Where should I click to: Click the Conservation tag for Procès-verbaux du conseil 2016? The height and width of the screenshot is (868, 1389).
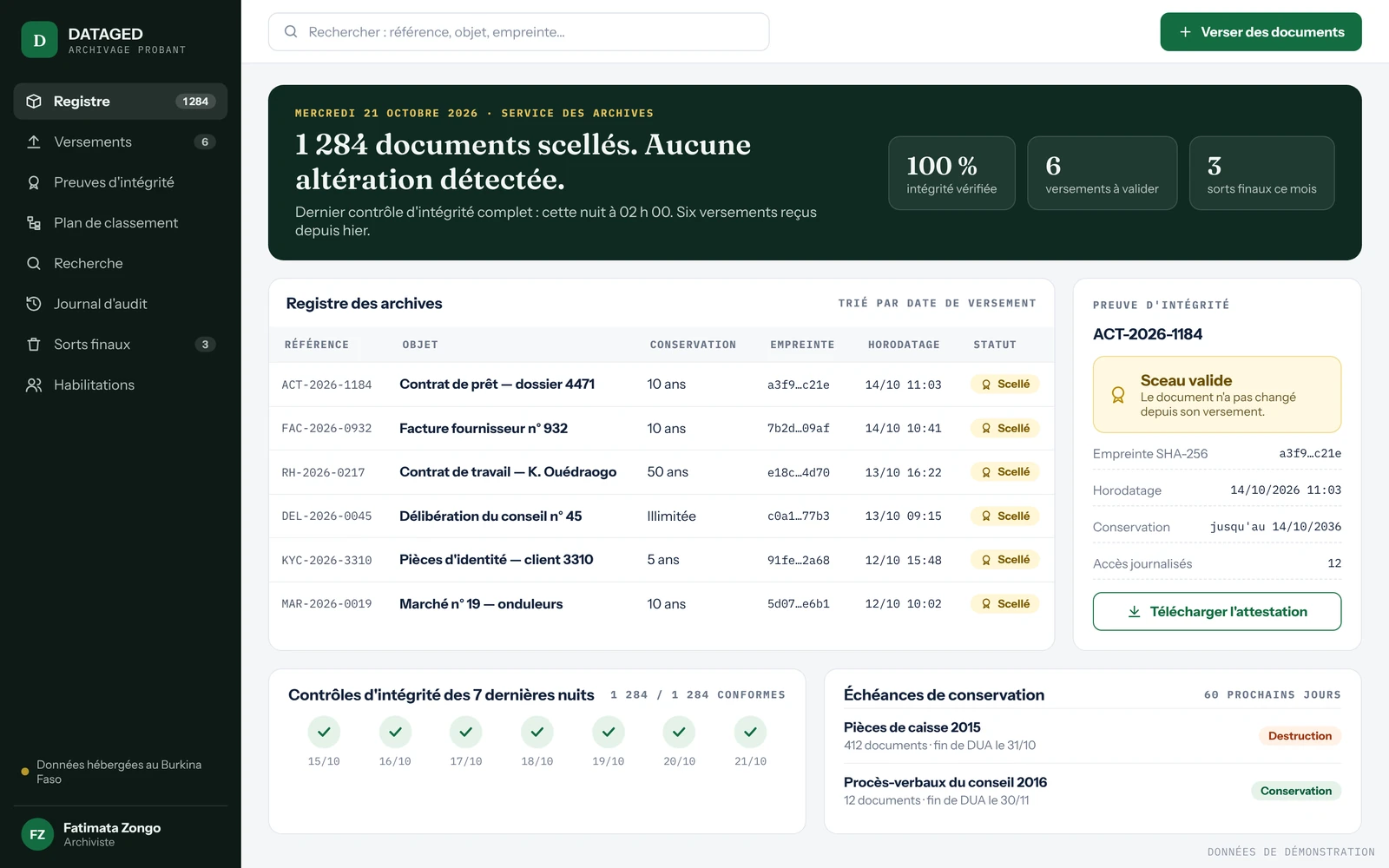[1296, 791]
